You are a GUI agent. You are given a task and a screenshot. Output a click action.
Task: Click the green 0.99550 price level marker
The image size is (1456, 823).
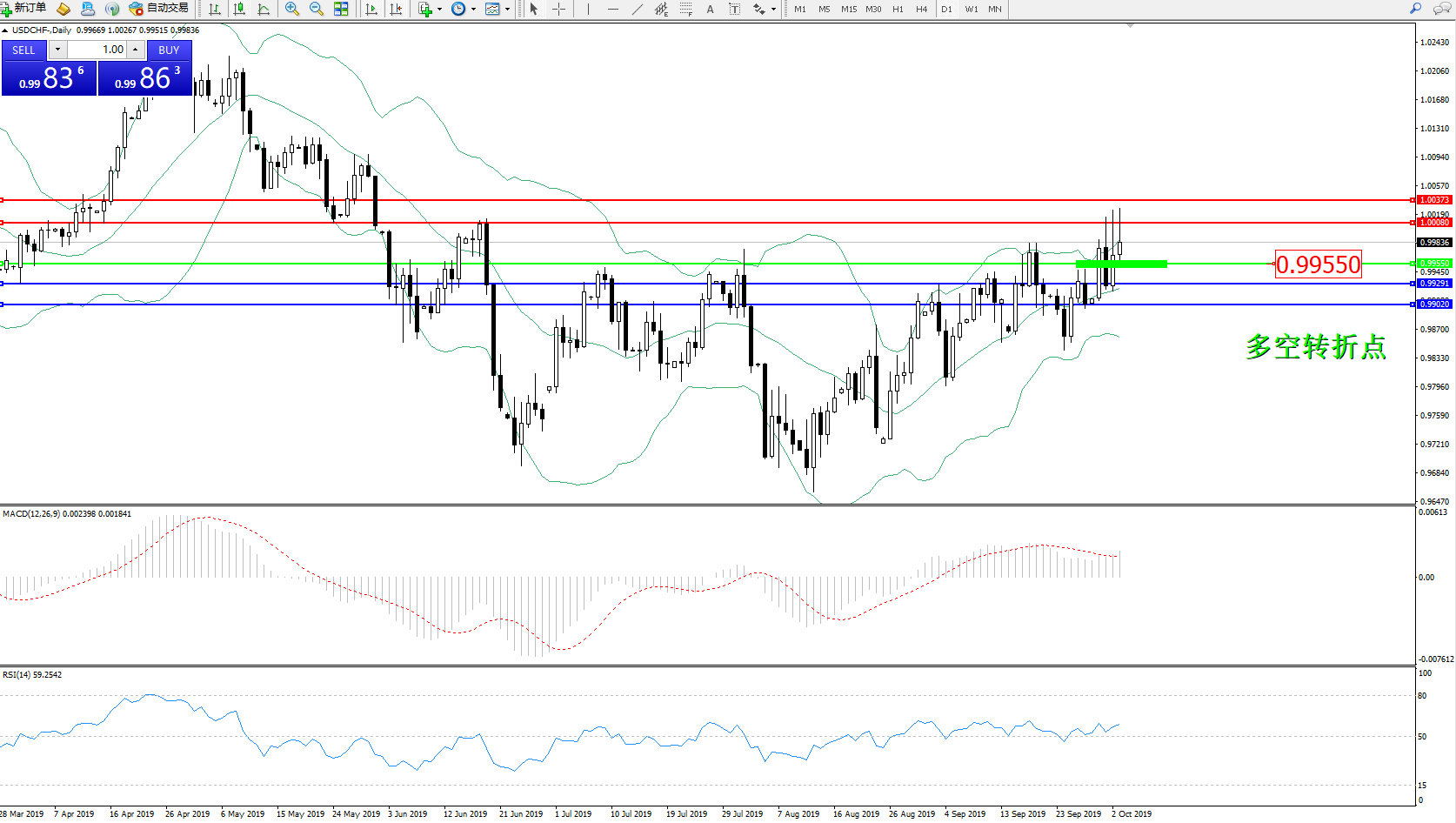[x=1121, y=264]
